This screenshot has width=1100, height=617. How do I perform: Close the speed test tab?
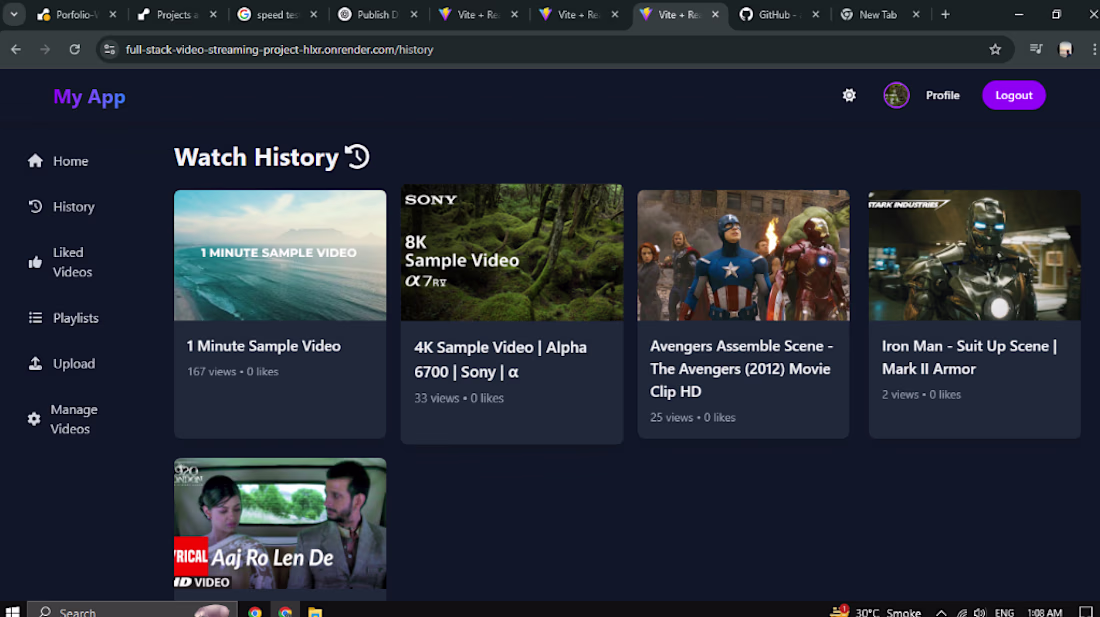[x=314, y=14]
